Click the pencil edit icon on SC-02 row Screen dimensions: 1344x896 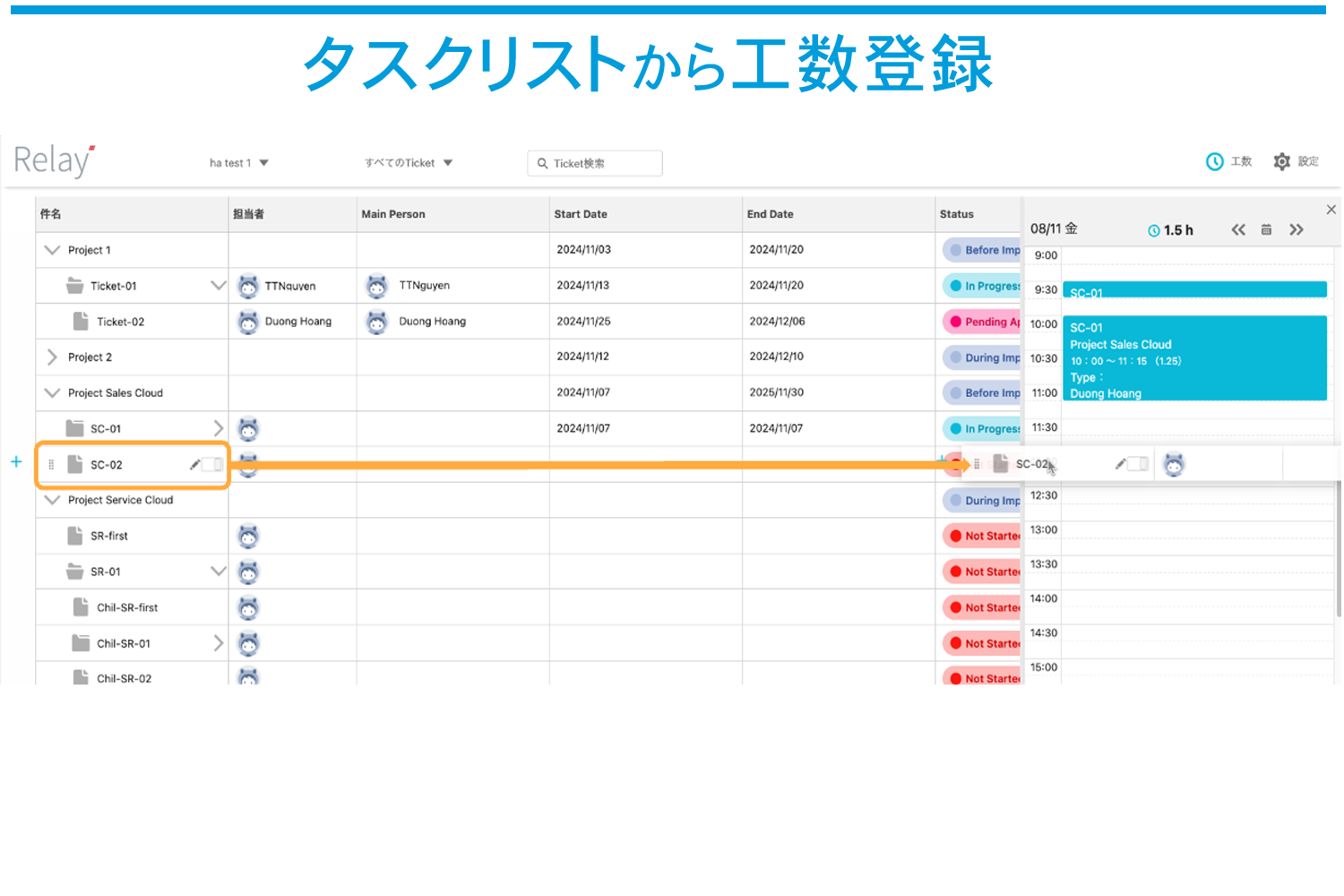tap(194, 465)
